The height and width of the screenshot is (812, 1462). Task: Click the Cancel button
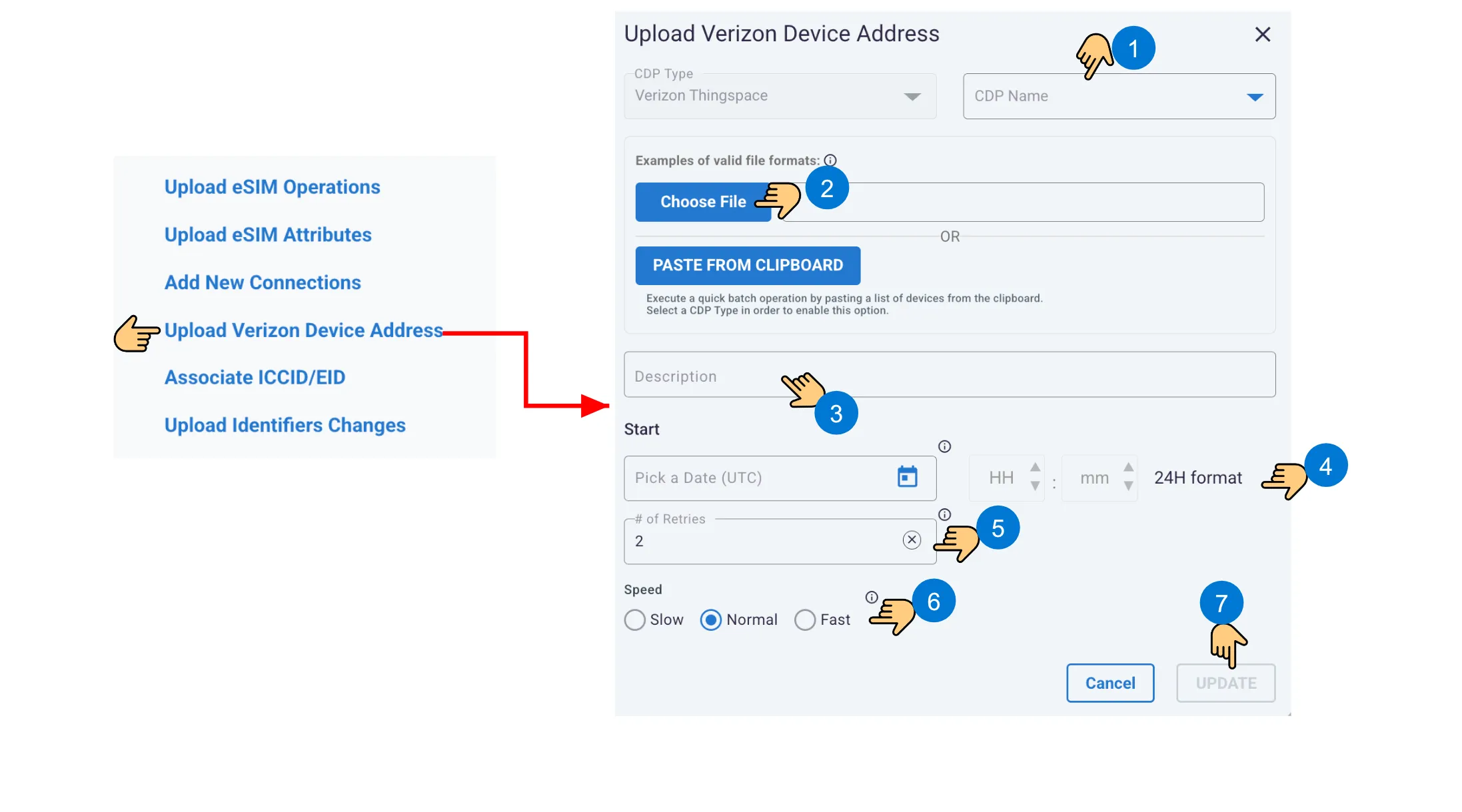(x=1110, y=683)
